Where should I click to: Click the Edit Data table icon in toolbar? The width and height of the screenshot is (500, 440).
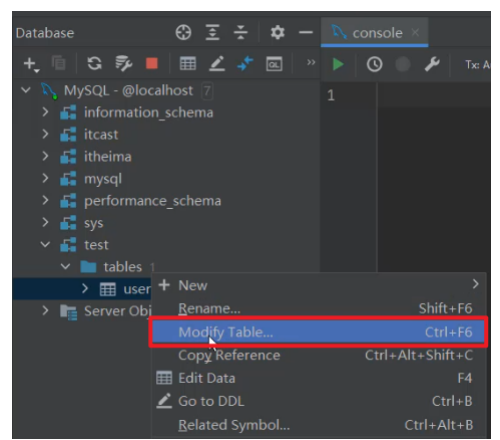coord(188,63)
